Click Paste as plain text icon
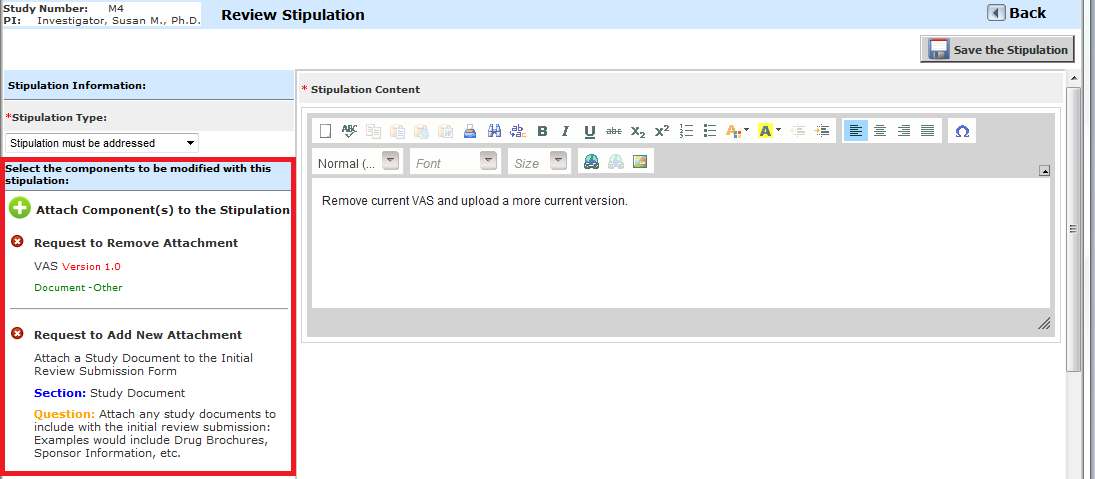The image size is (1095, 479). pyautogui.click(x=421, y=131)
